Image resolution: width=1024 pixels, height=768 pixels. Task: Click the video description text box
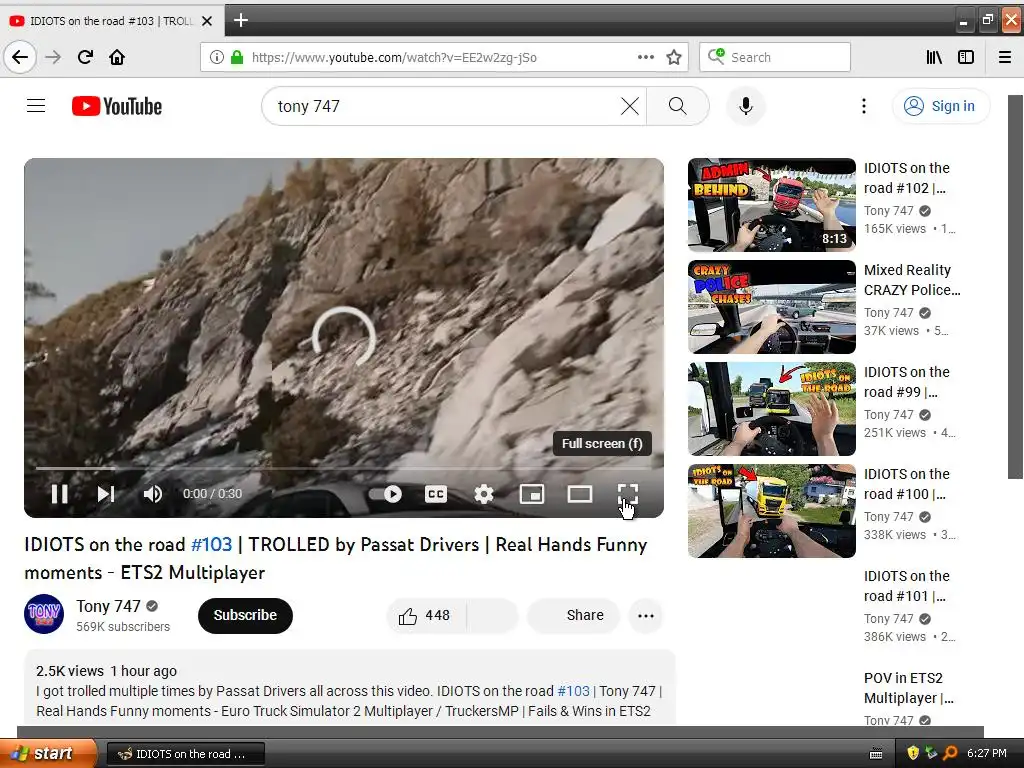click(349, 687)
